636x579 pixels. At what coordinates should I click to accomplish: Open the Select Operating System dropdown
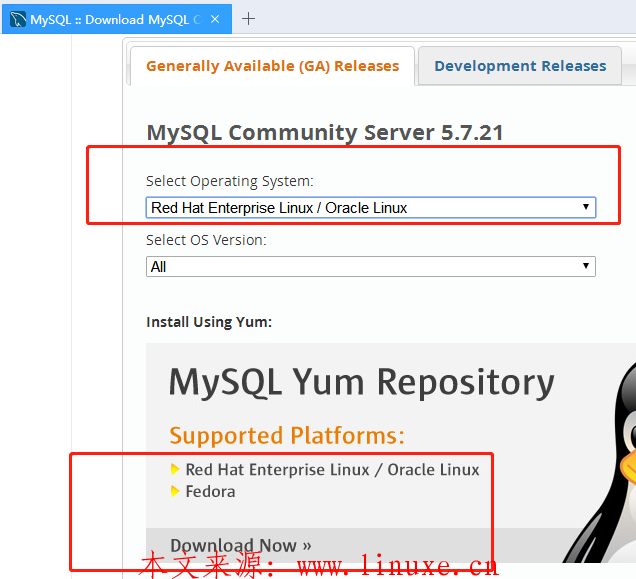pyautogui.click(x=371, y=207)
